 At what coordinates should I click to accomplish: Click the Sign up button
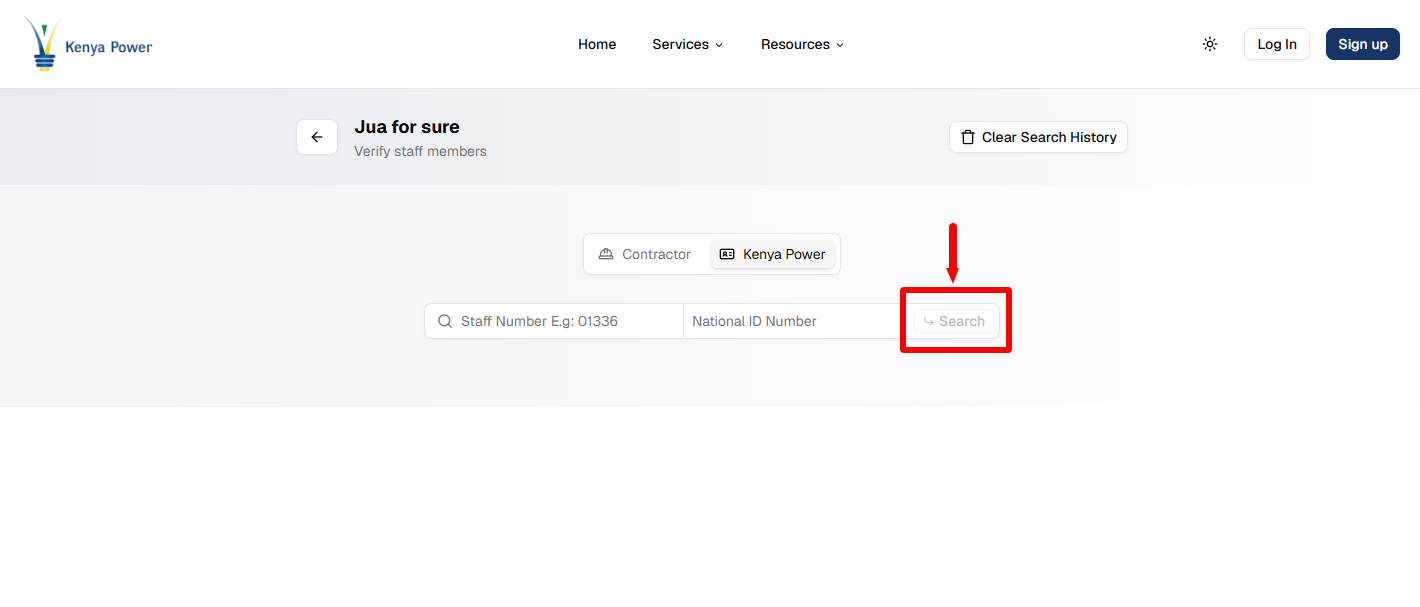click(1363, 44)
